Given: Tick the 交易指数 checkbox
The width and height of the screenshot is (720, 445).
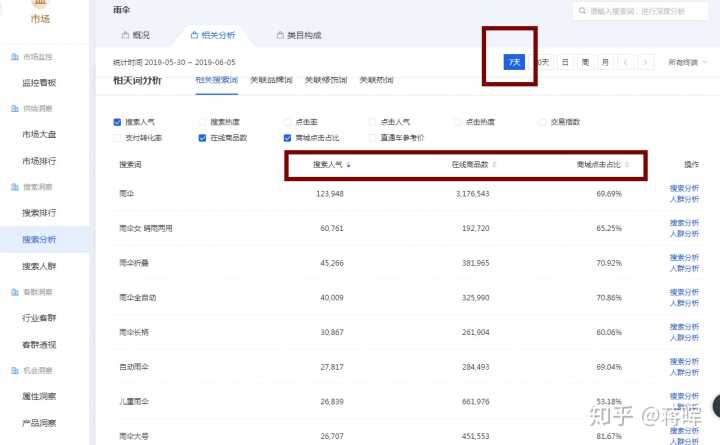Looking at the screenshot, I should pyautogui.click(x=542, y=122).
